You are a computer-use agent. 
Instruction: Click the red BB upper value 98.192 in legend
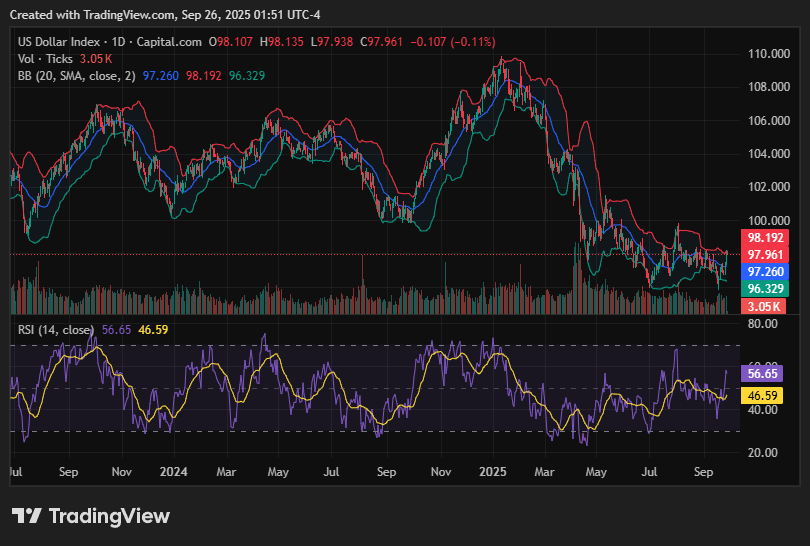(204, 76)
